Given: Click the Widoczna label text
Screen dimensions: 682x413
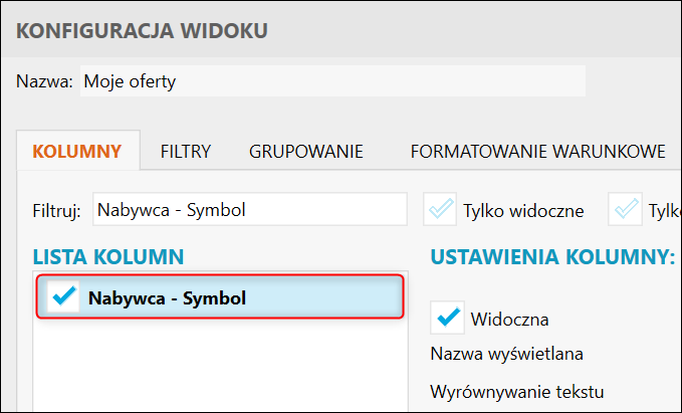Looking at the screenshot, I should click(509, 319).
